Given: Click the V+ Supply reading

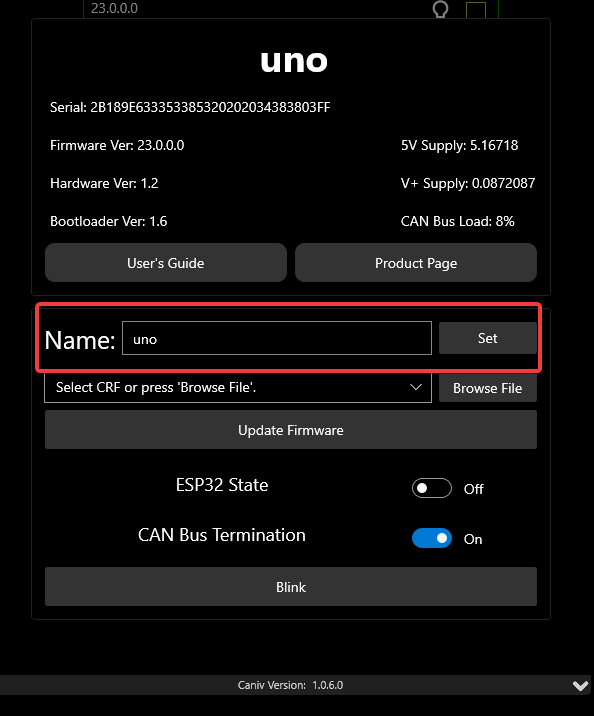Looking at the screenshot, I should (x=468, y=183).
